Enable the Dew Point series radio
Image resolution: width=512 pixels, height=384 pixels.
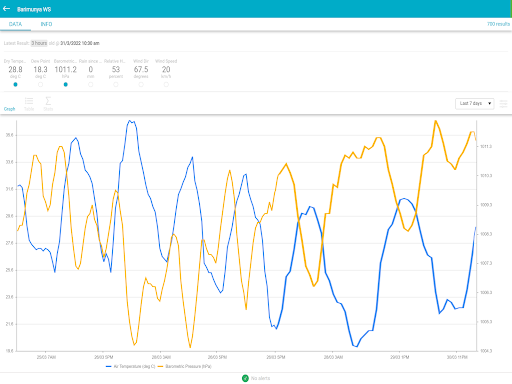pos(40,85)
